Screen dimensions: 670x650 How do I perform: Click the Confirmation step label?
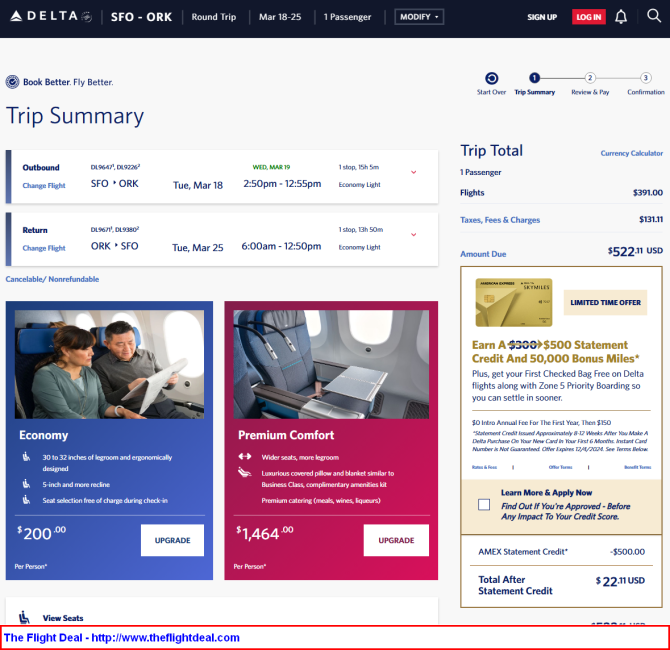tap(646, 92)
